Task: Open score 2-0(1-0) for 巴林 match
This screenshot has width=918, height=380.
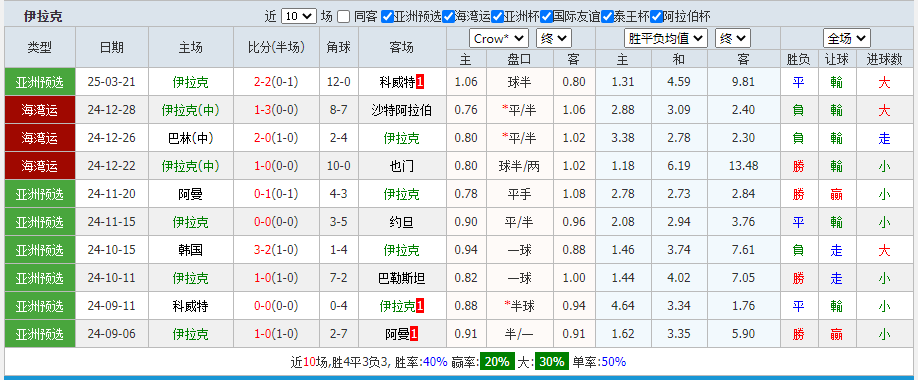Action: 276,138
